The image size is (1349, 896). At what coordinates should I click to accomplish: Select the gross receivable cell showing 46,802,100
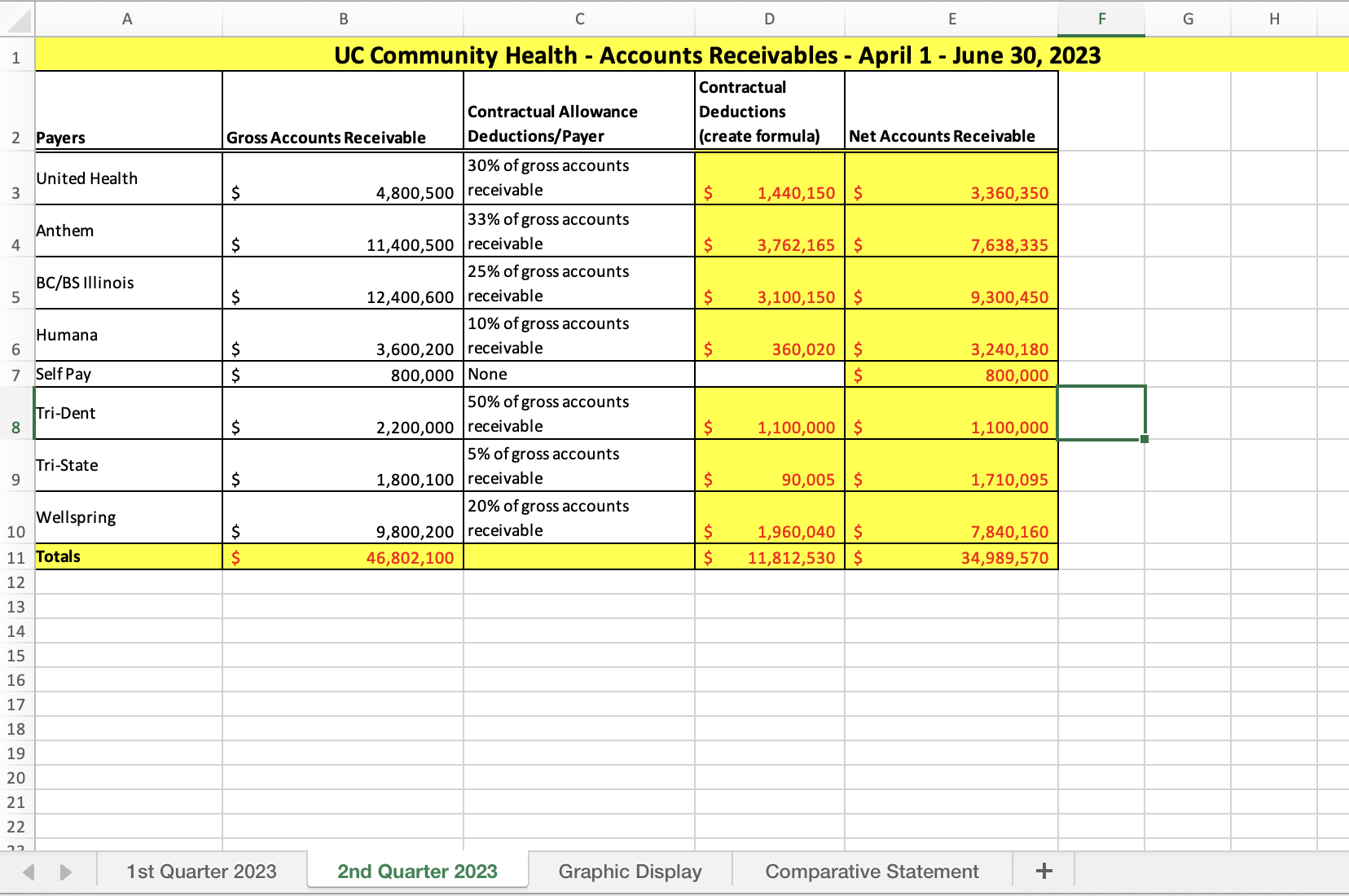342,557
